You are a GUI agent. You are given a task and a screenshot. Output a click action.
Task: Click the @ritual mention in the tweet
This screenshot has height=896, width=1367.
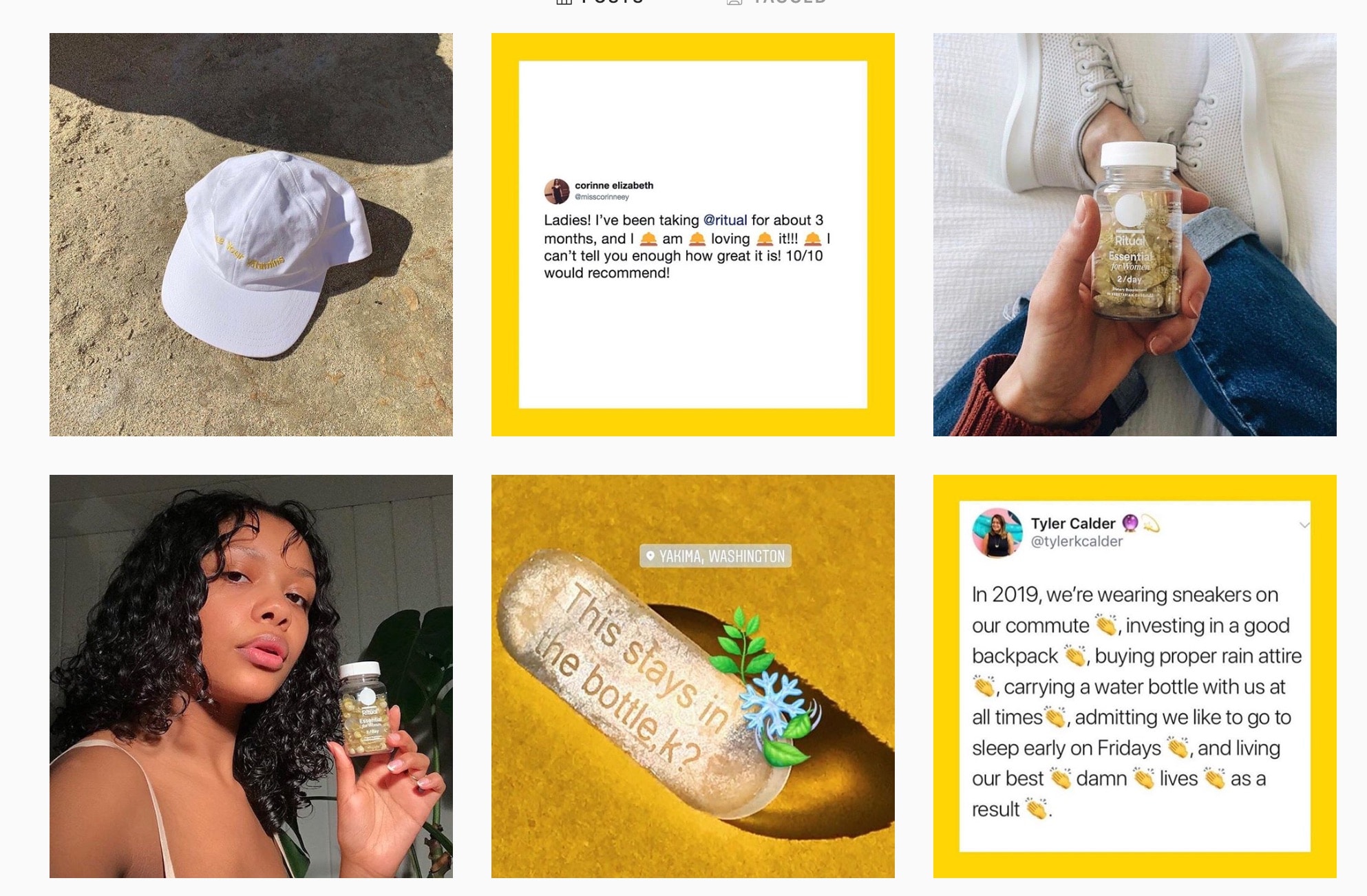[725, 220]
